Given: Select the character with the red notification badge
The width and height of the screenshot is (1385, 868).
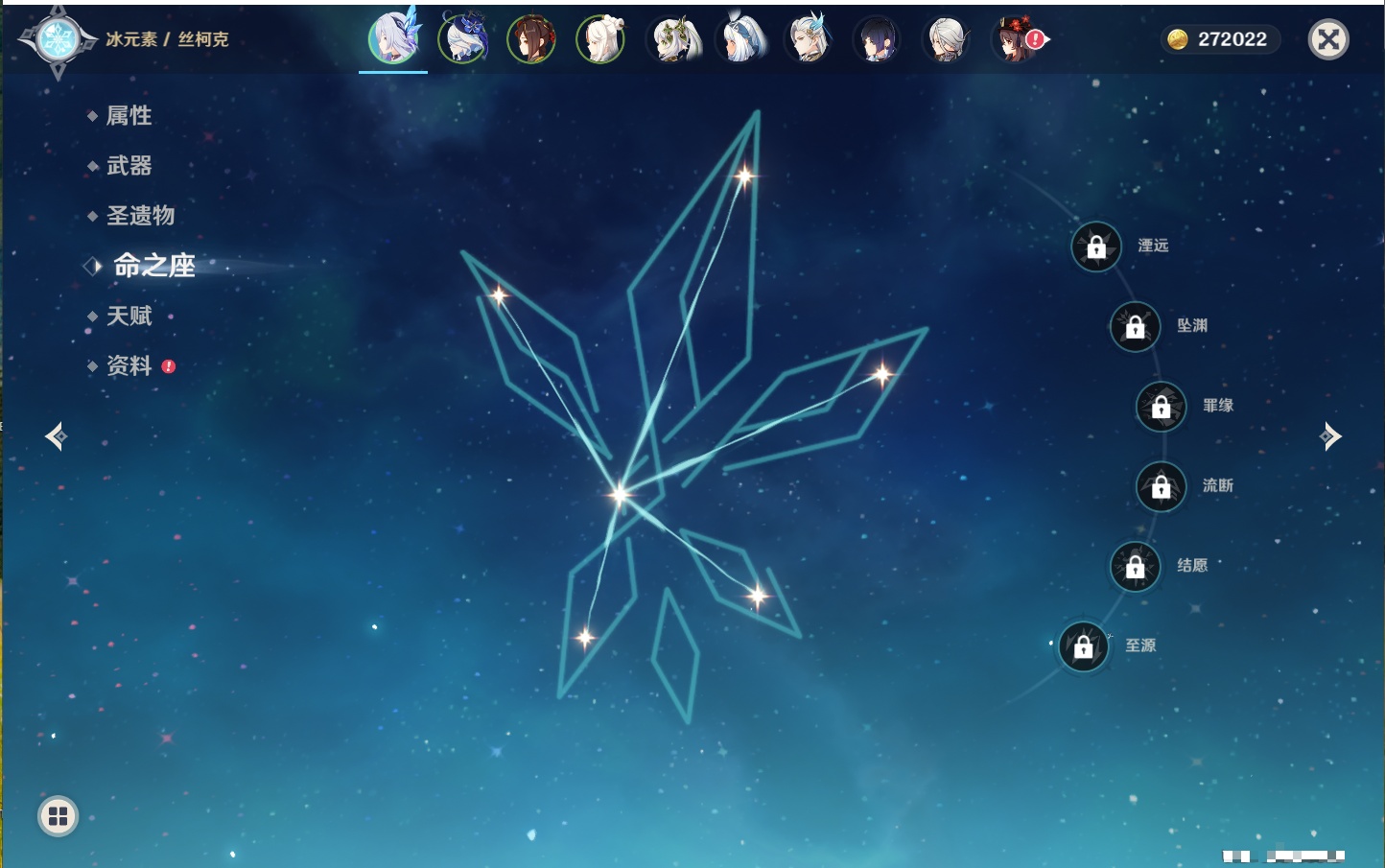Looking at the screenshot, I should 1017,39.
